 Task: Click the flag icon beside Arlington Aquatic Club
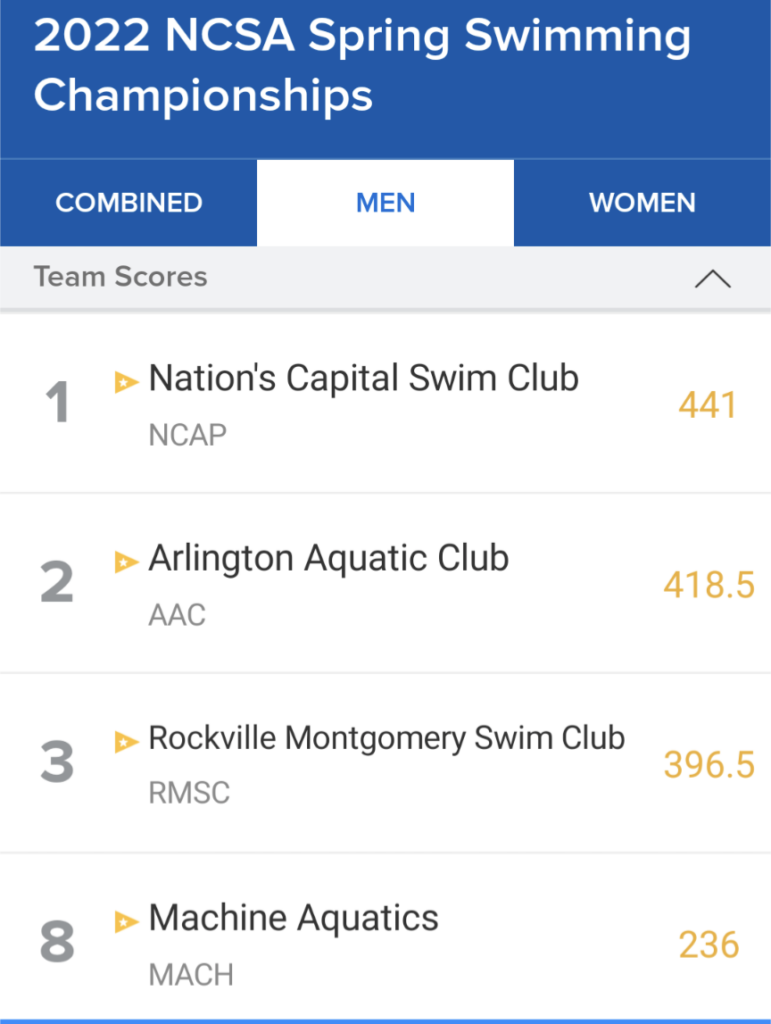click(x=126, y=562)
